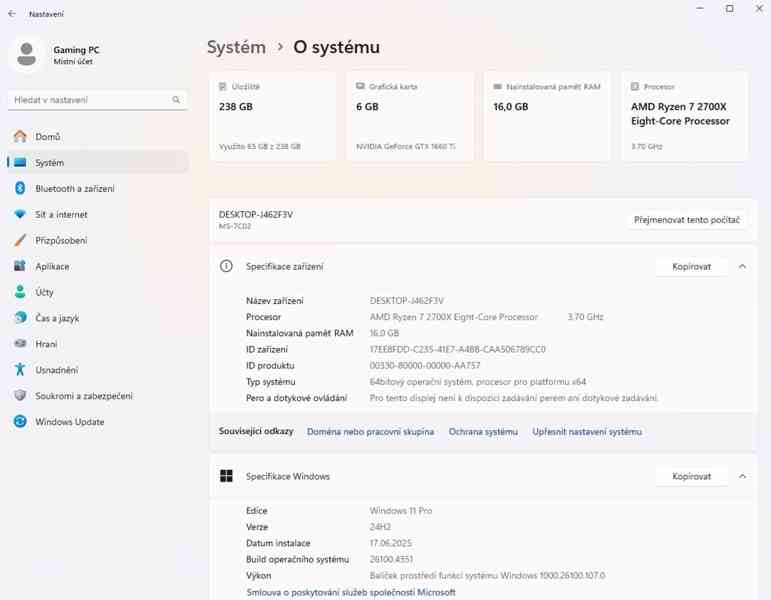The height and width of the screenshot is (600, 771).
Task: Copy Windows specs with Kopírovat button
Action: point(691,477)
